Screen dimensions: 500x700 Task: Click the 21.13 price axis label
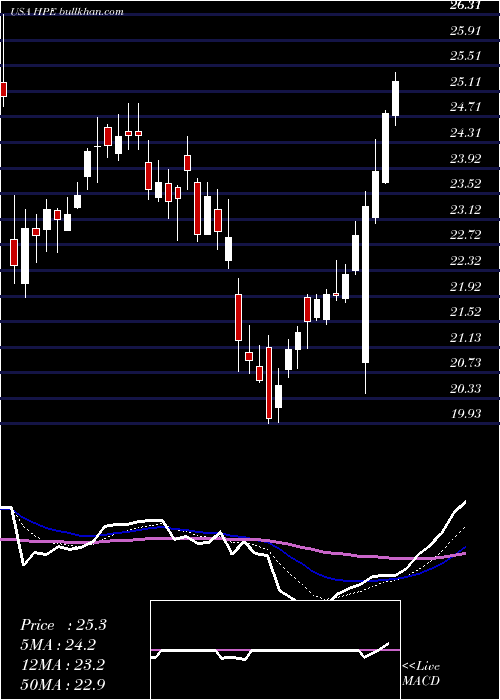[x=467, y=338]
